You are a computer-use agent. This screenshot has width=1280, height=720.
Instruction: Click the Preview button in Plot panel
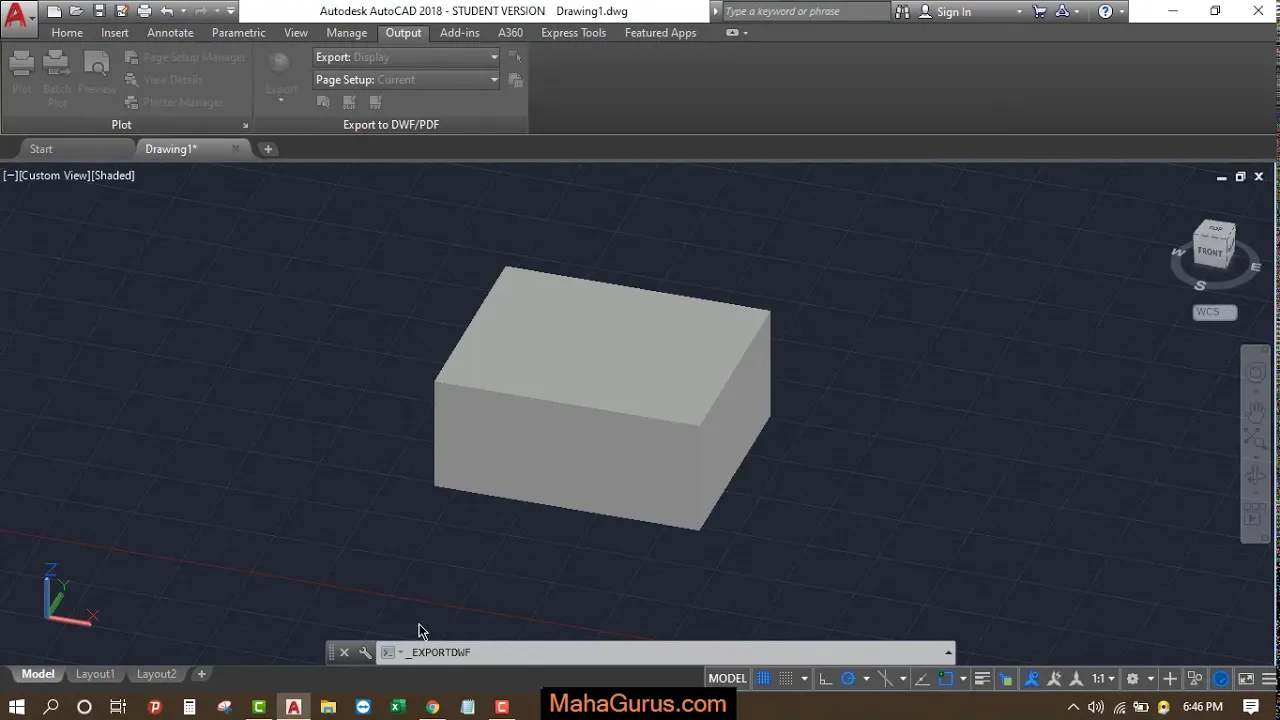[x=97, y=73]
